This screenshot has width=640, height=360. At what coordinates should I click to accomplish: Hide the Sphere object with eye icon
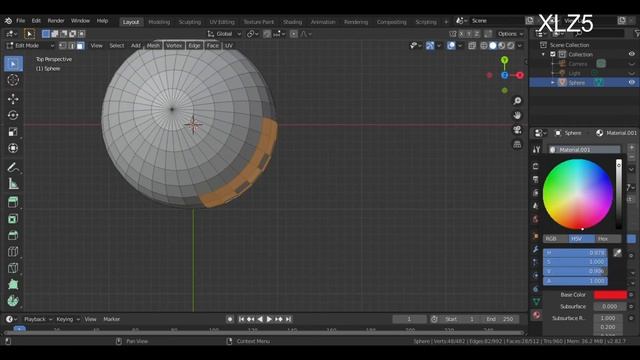click(631, 82)
